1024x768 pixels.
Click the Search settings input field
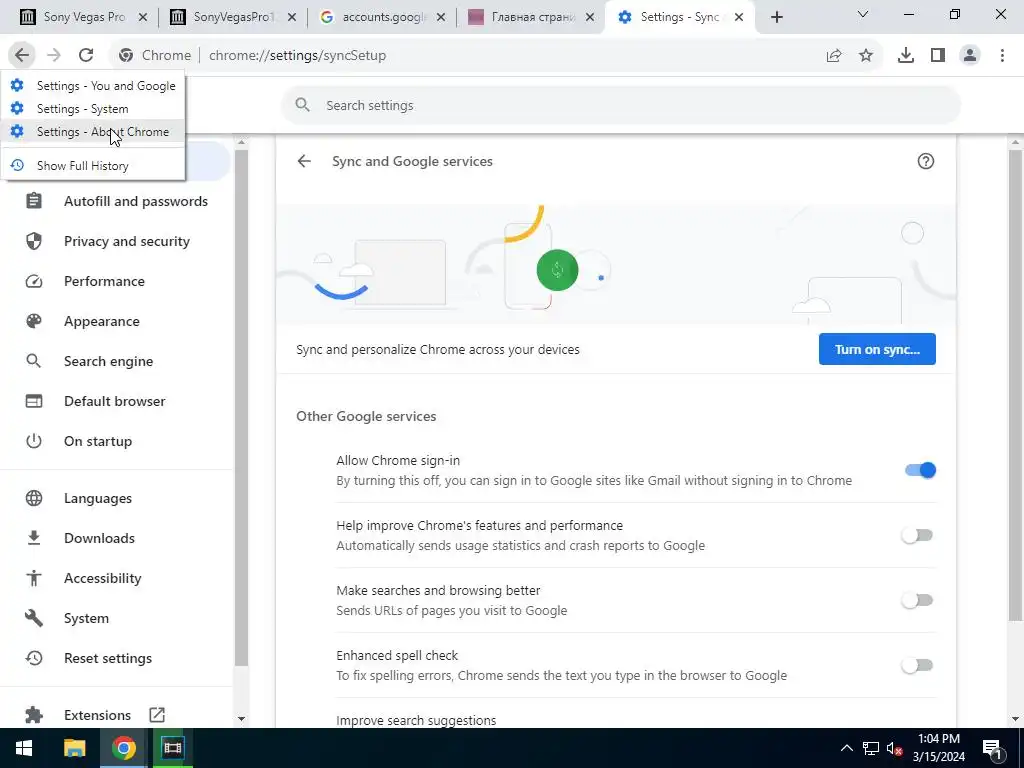click(621, 105)
